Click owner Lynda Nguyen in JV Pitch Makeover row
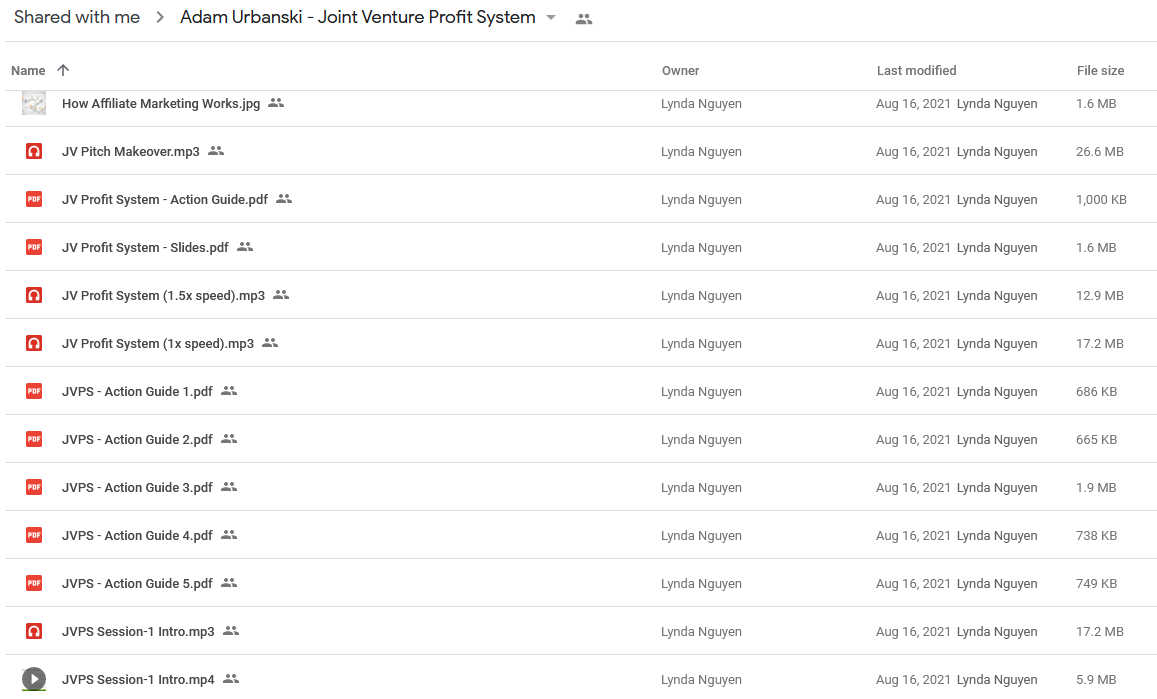1157x699 pixels. click(701, 151)
